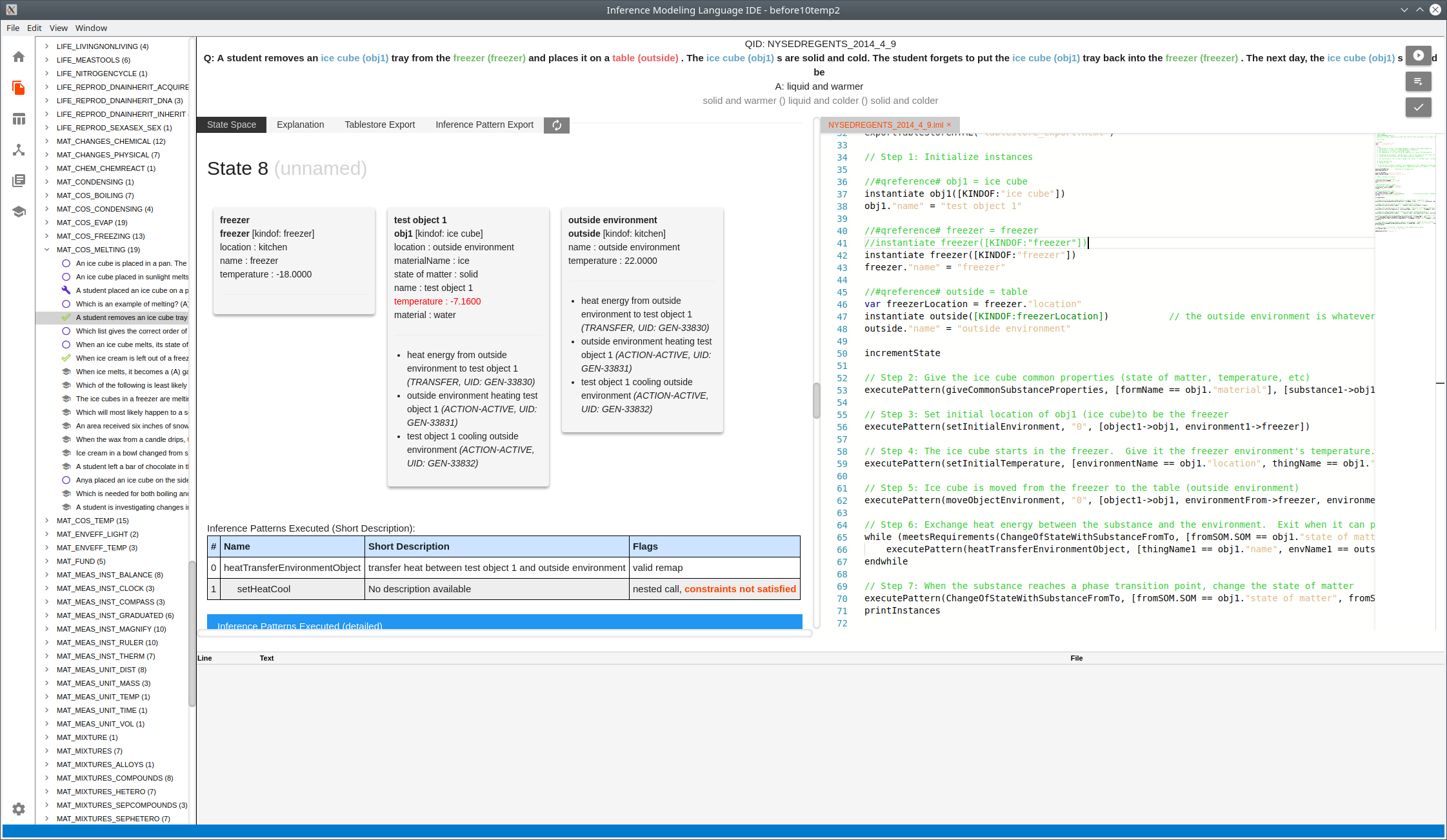
Task: Collapse the MAT_COS_MELTING tree node
Action: click(47, 250)
